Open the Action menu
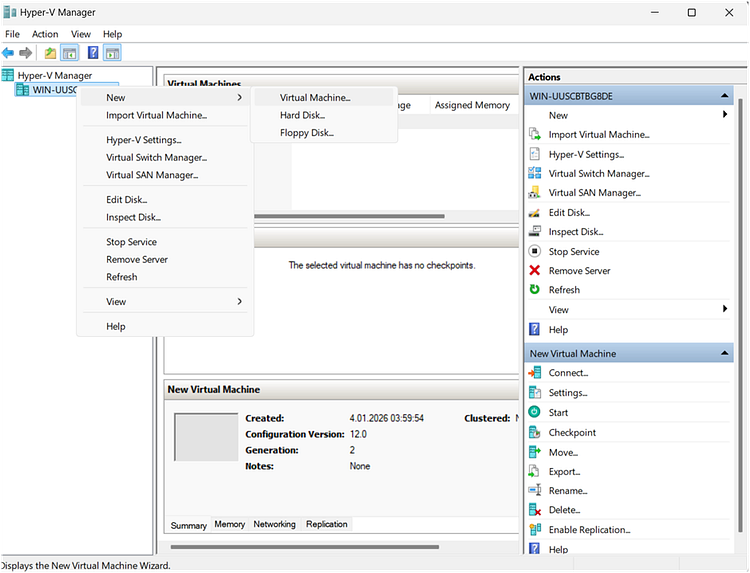This screenshot has height=573, width=750. click(45, 34)
